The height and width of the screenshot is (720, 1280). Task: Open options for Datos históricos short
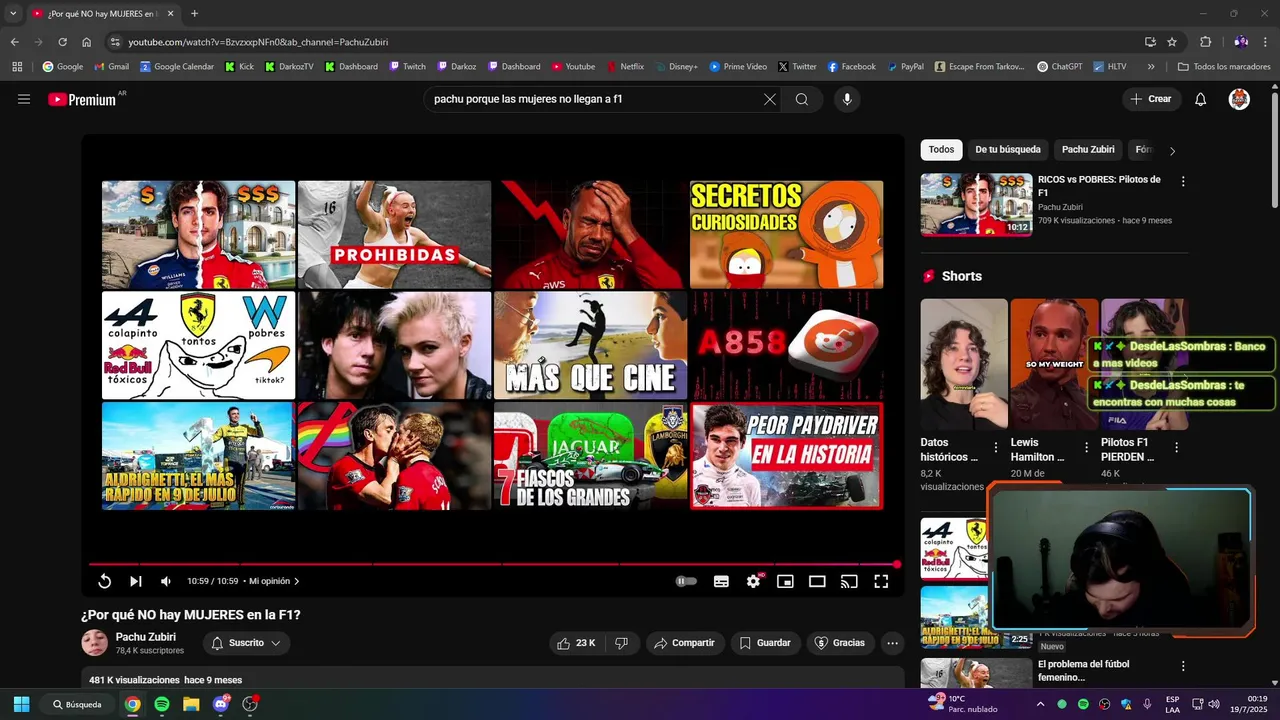995,448
